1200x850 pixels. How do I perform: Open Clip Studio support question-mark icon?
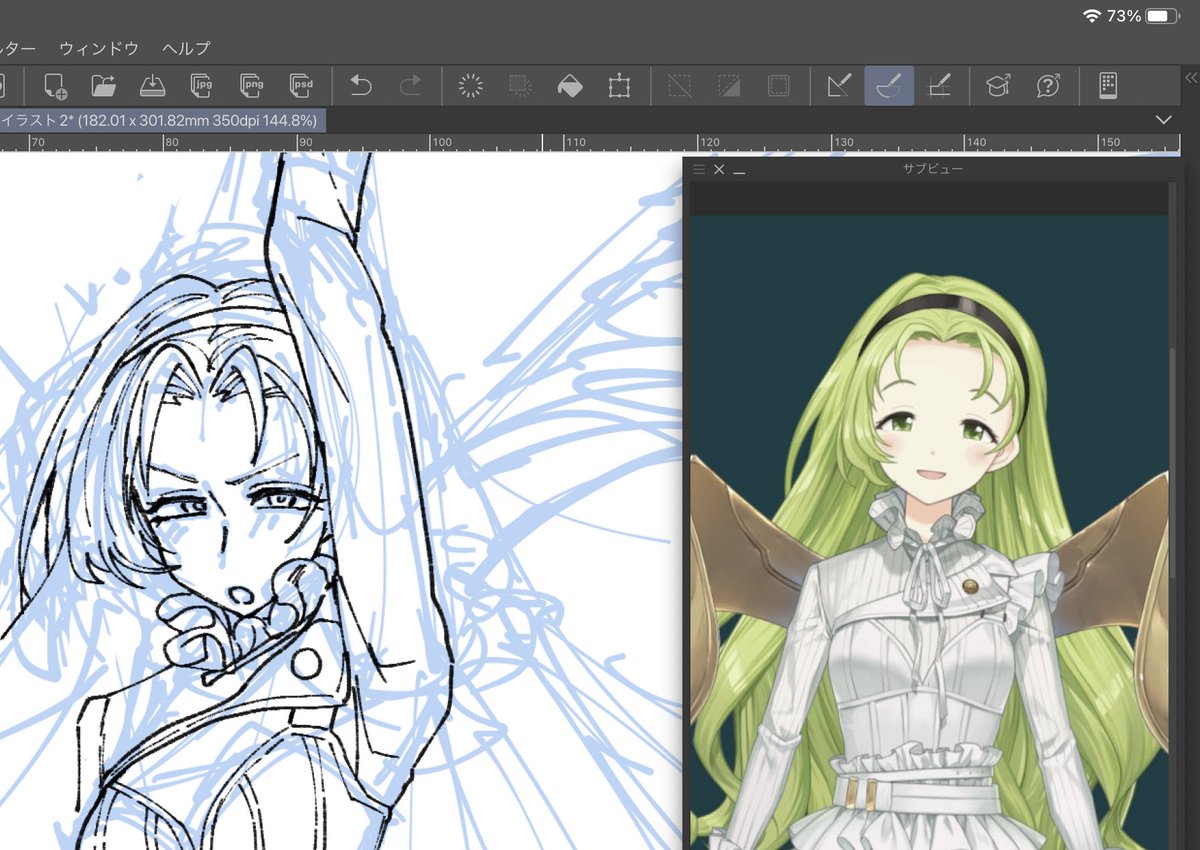(1048, 86)
